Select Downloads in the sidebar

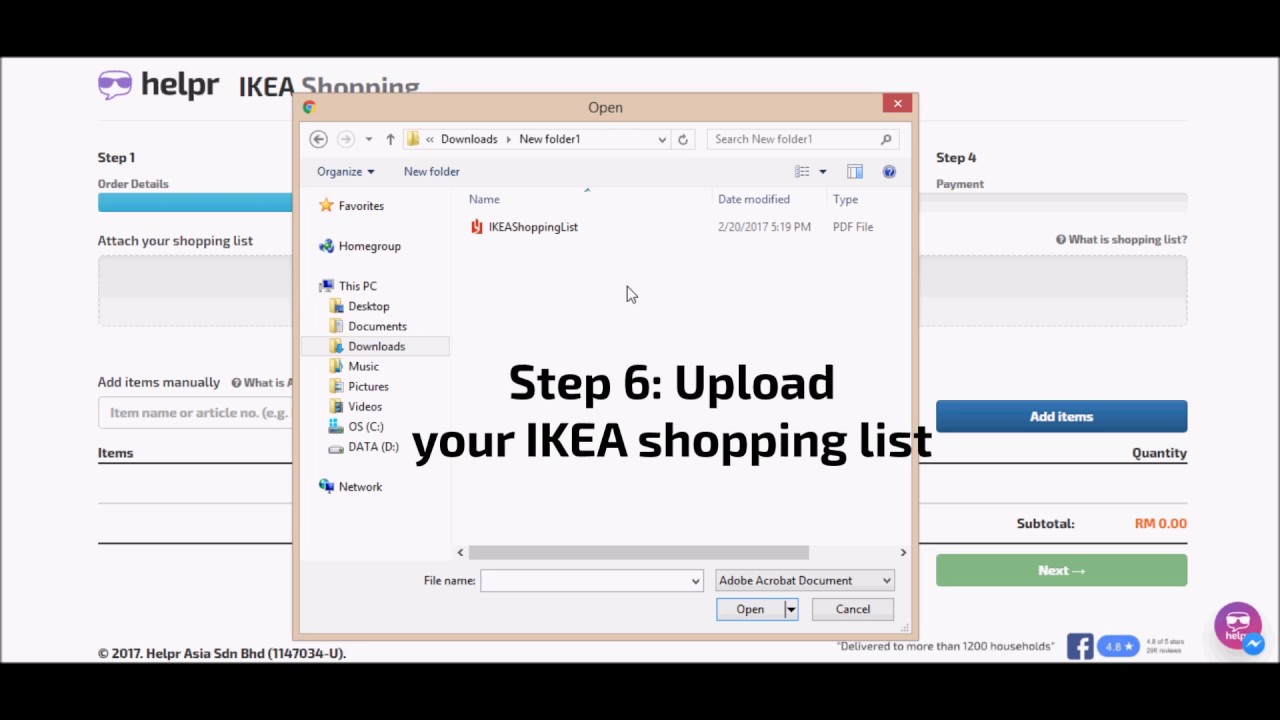[x=375, y=346]
